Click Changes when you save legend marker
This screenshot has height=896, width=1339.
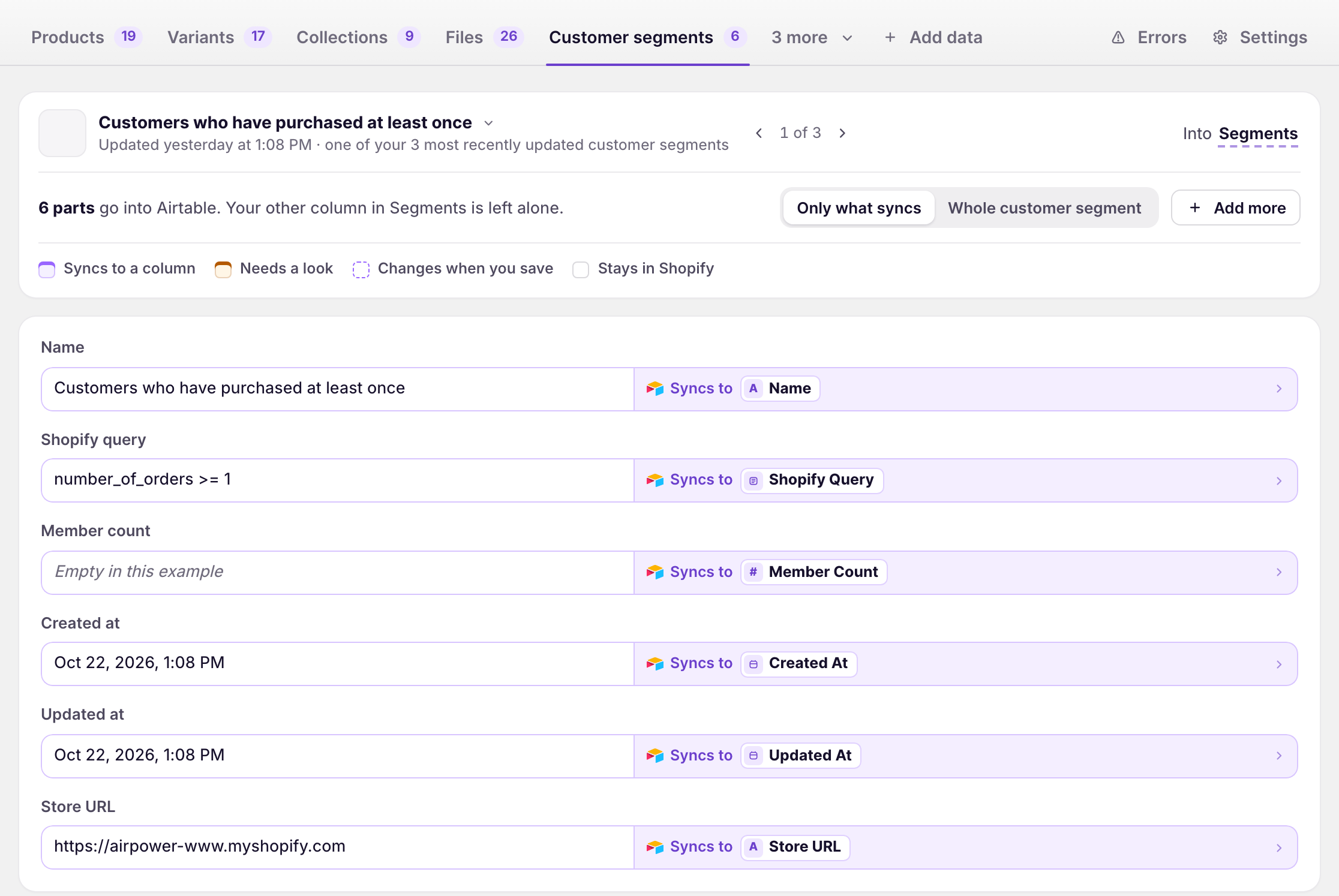pos(361,269)
